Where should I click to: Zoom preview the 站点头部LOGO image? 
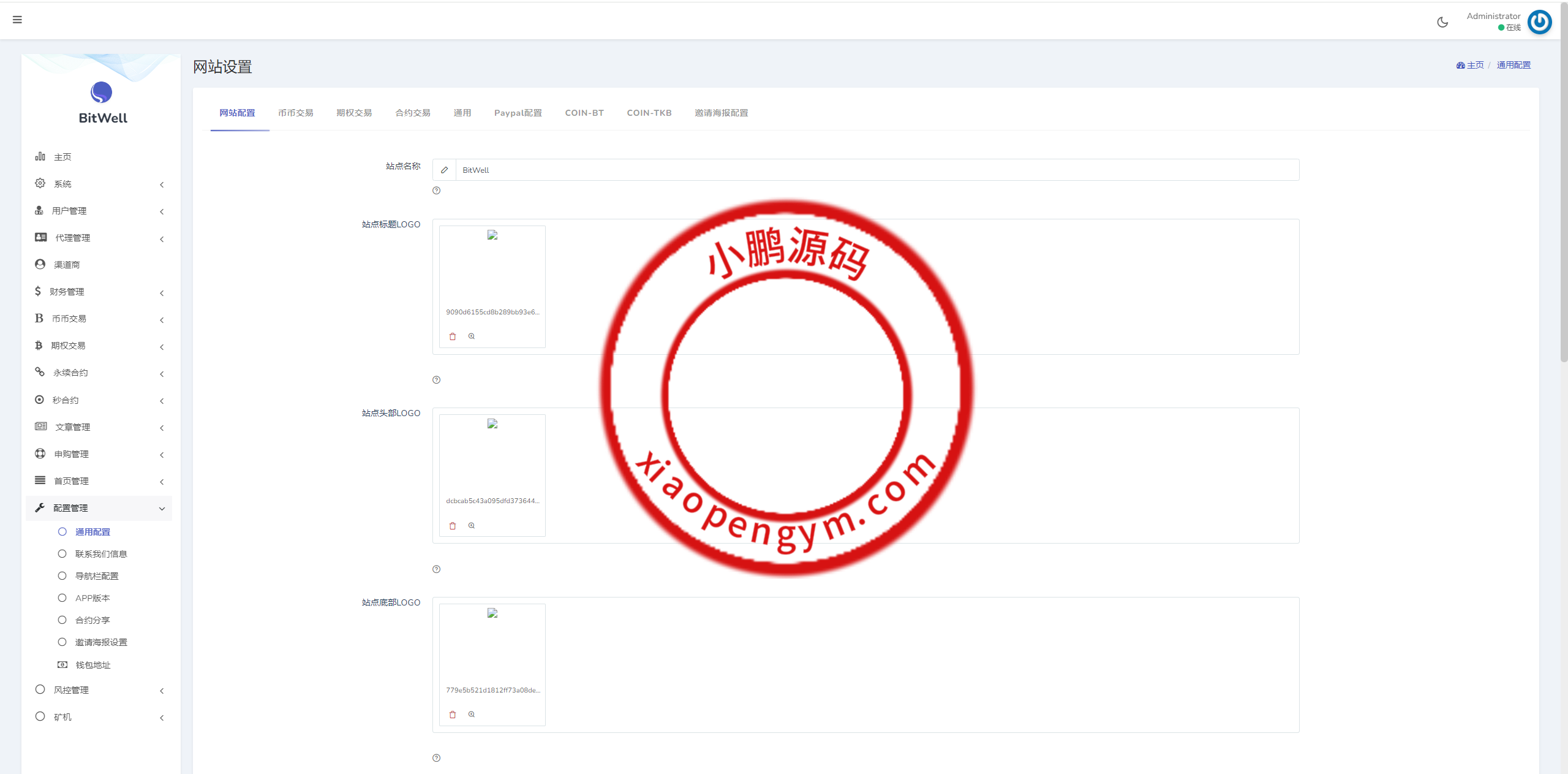pyautogui.click(x=472, y=526)
